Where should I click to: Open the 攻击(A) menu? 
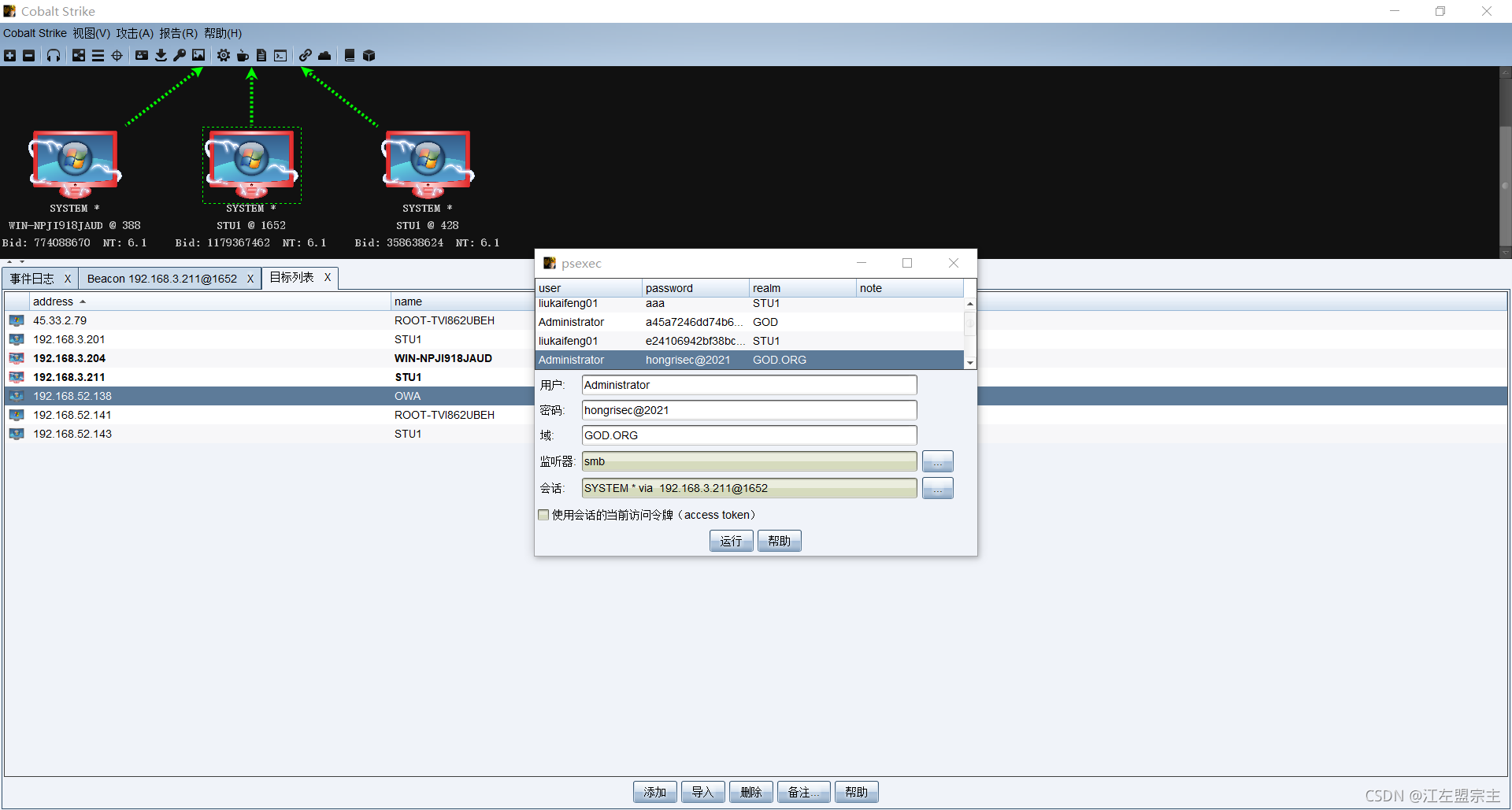[135, 33]
